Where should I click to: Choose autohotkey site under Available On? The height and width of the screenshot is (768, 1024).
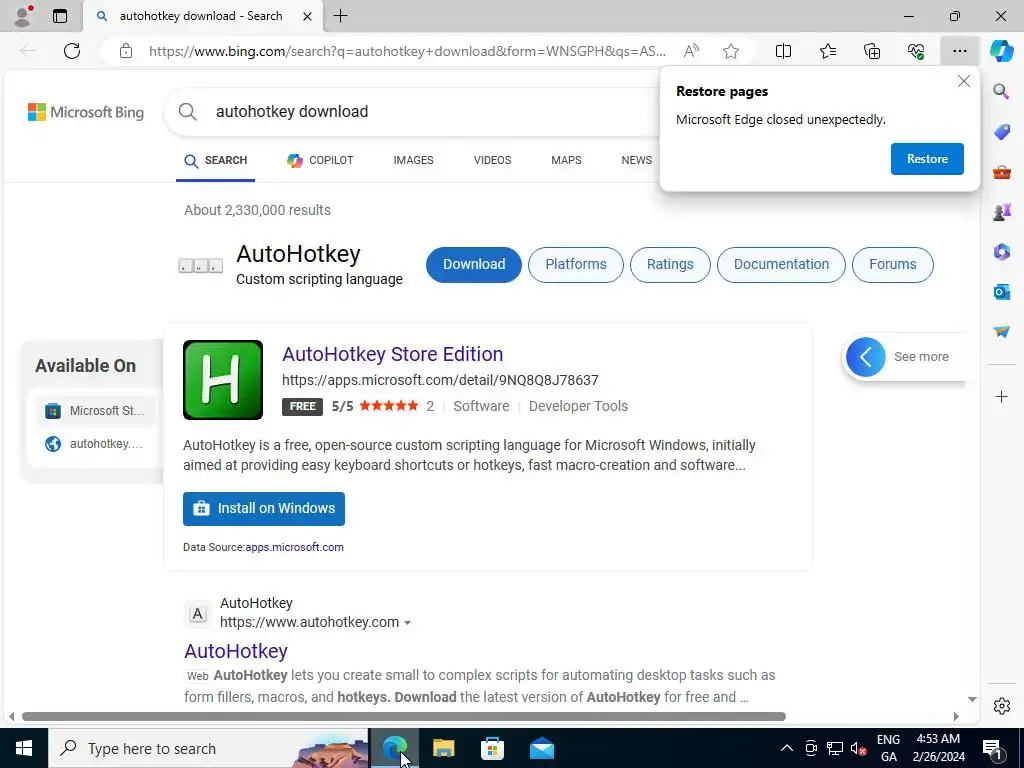(95, 444)
